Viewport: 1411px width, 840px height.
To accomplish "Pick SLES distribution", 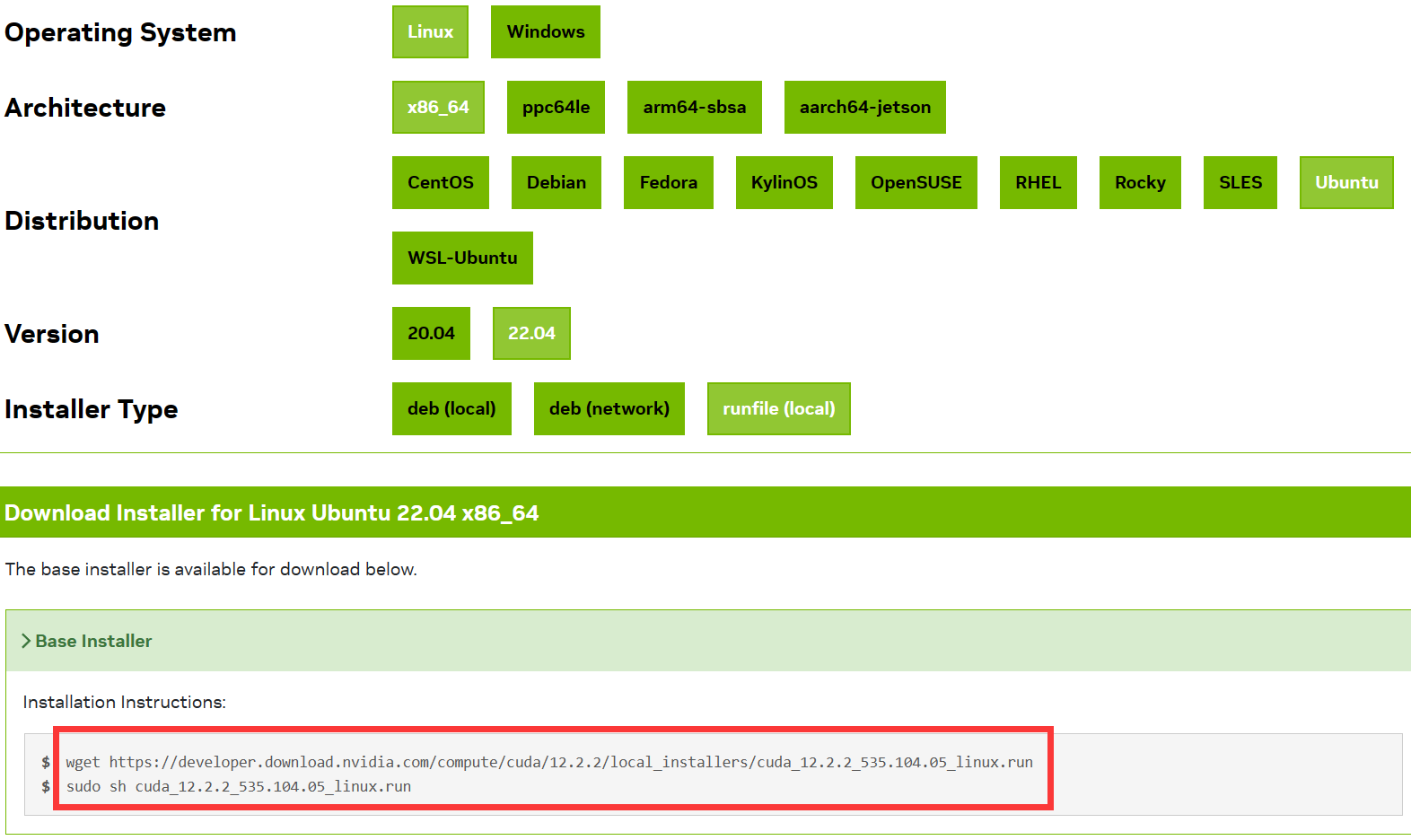I will 1240,182.
